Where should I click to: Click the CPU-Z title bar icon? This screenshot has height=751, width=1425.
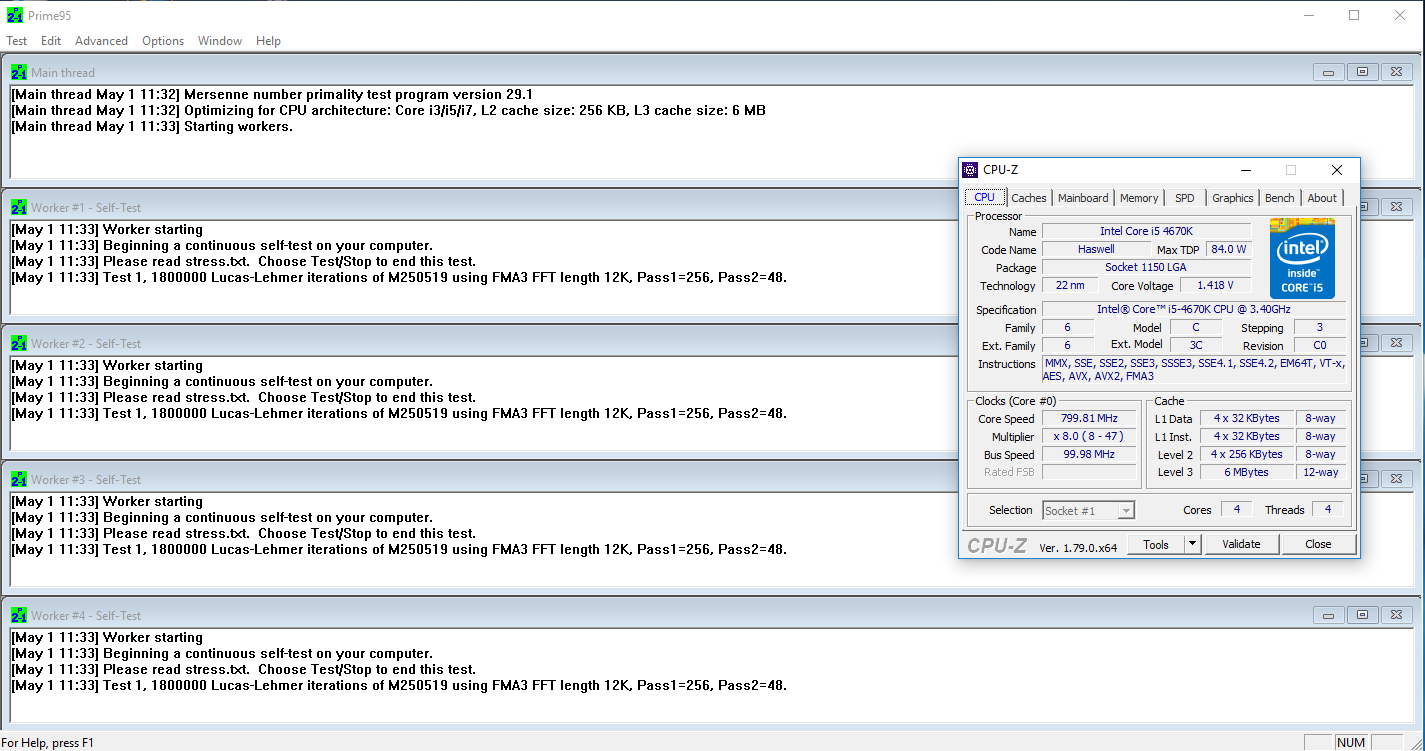coord(970,170)
